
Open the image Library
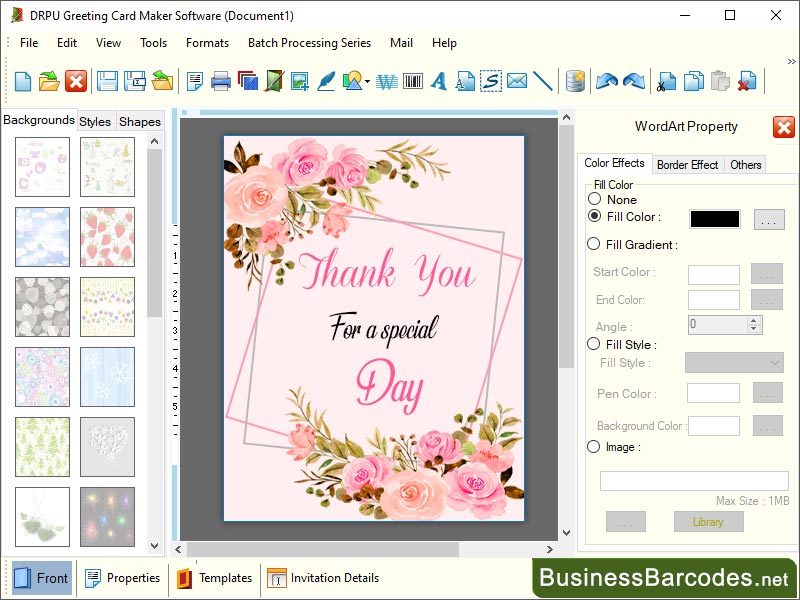707,521
